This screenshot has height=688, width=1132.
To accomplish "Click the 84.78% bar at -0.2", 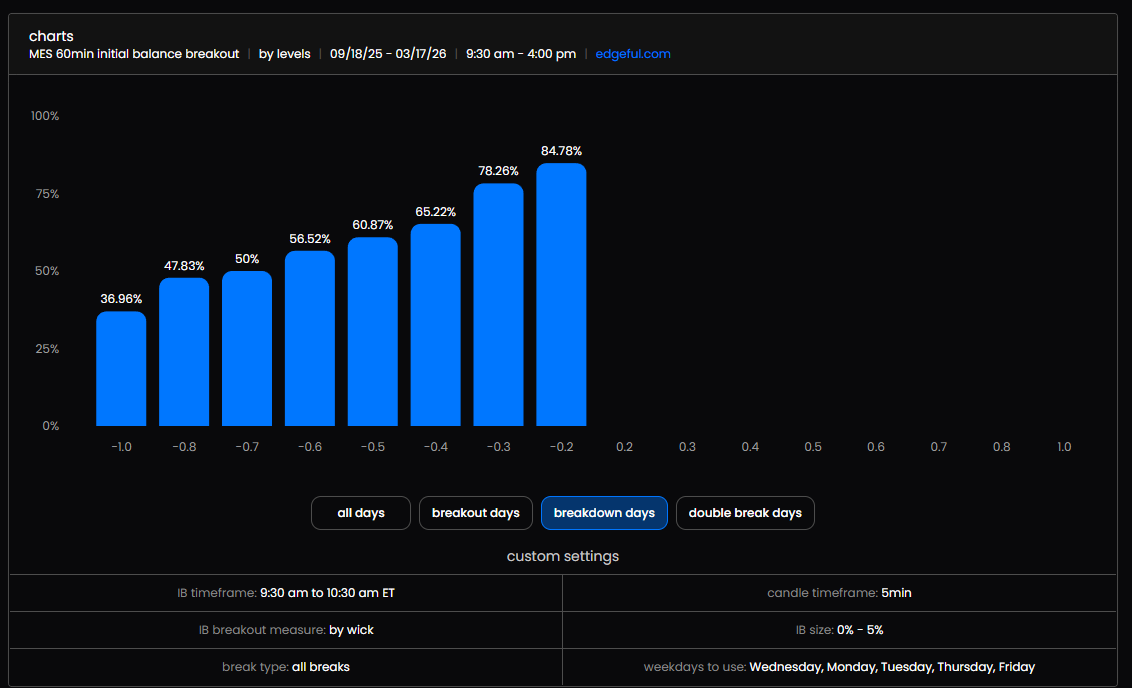I will click(x=561, y=295).
